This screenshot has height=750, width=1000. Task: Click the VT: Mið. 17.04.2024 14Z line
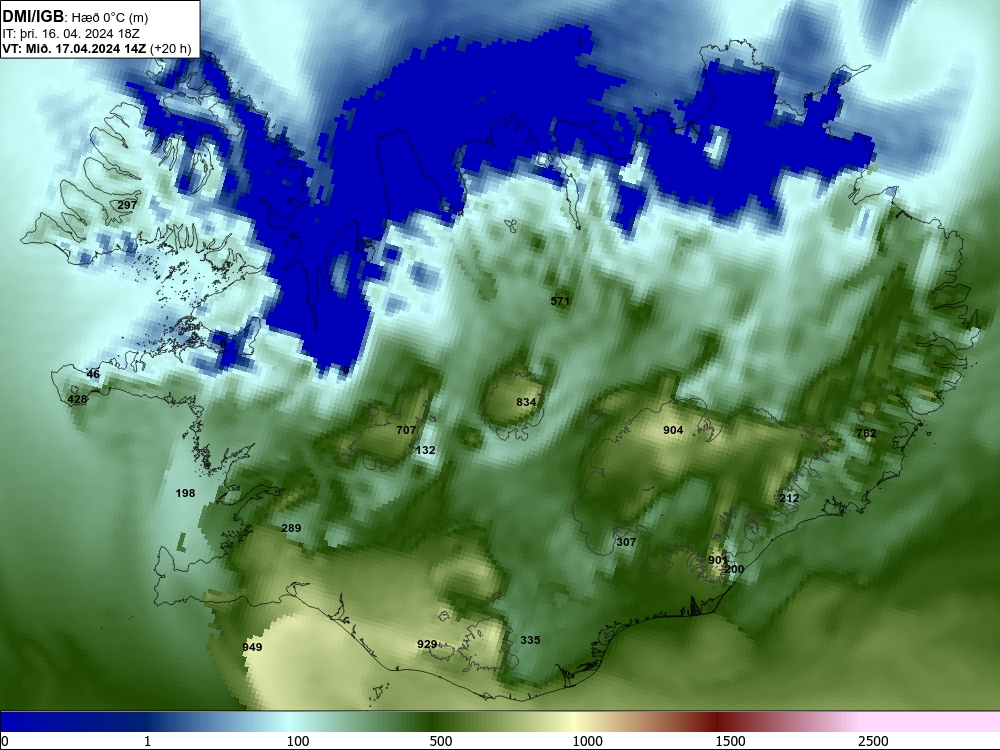(96, 48)
